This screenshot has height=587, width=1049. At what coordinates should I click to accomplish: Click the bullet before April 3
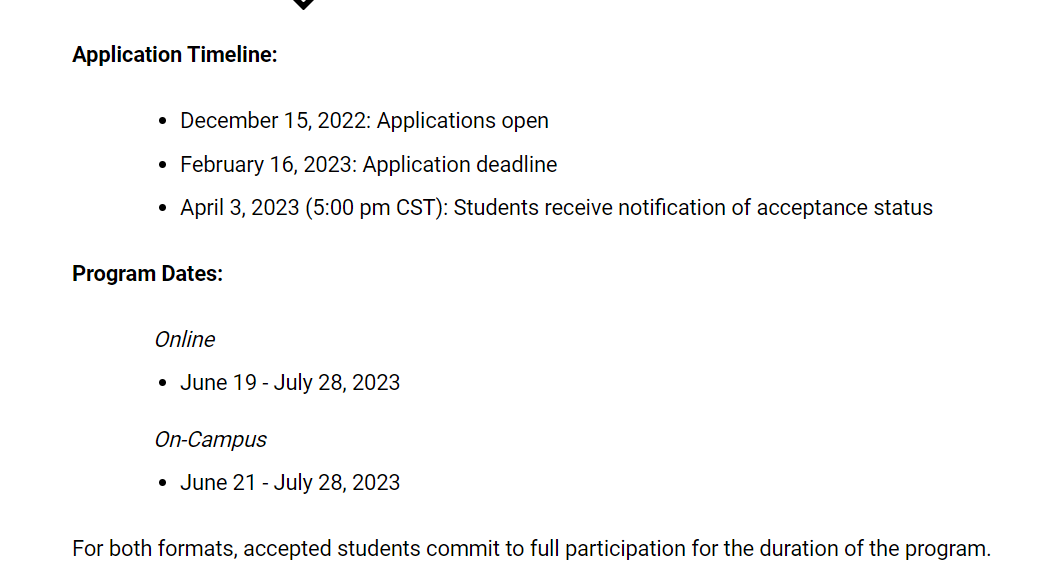pos(163,208)
